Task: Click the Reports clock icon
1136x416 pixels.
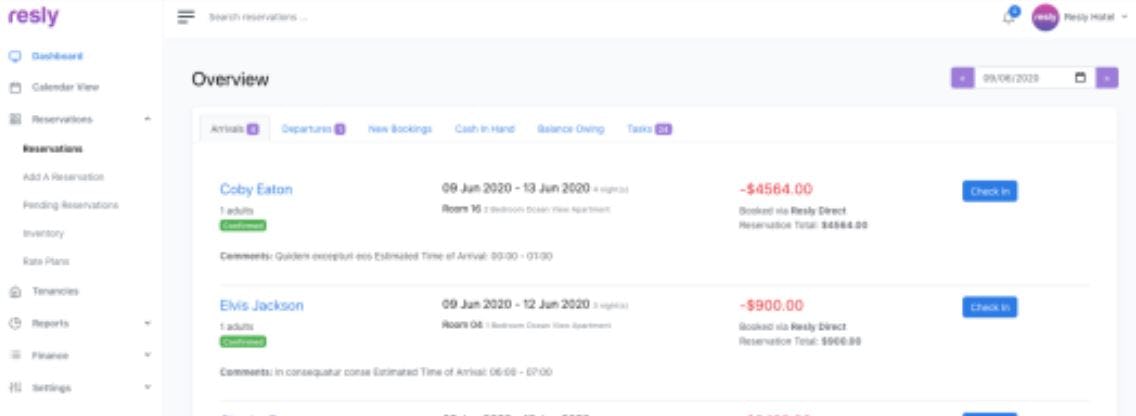Action: pyautogui.click(x=15, y=324)
